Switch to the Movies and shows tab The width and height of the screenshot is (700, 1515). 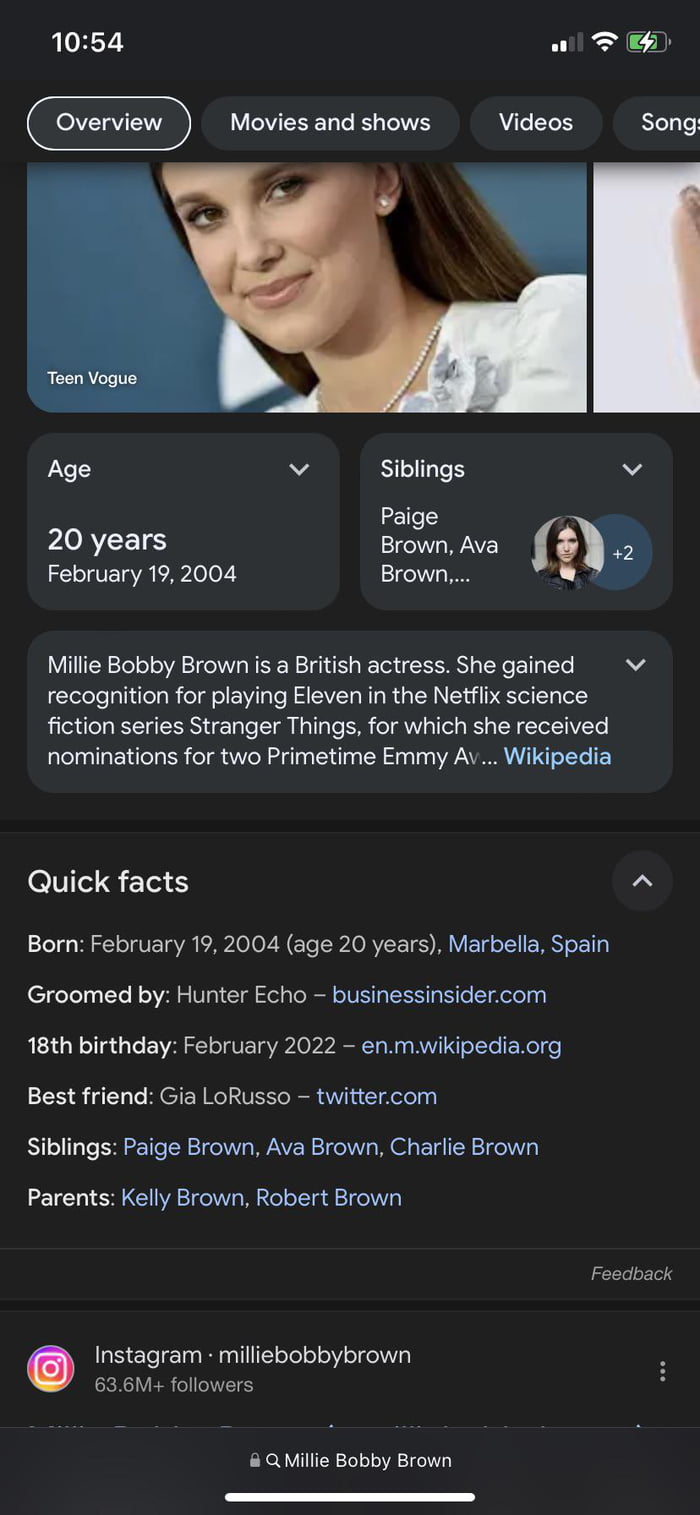click(x=330, y=122)
